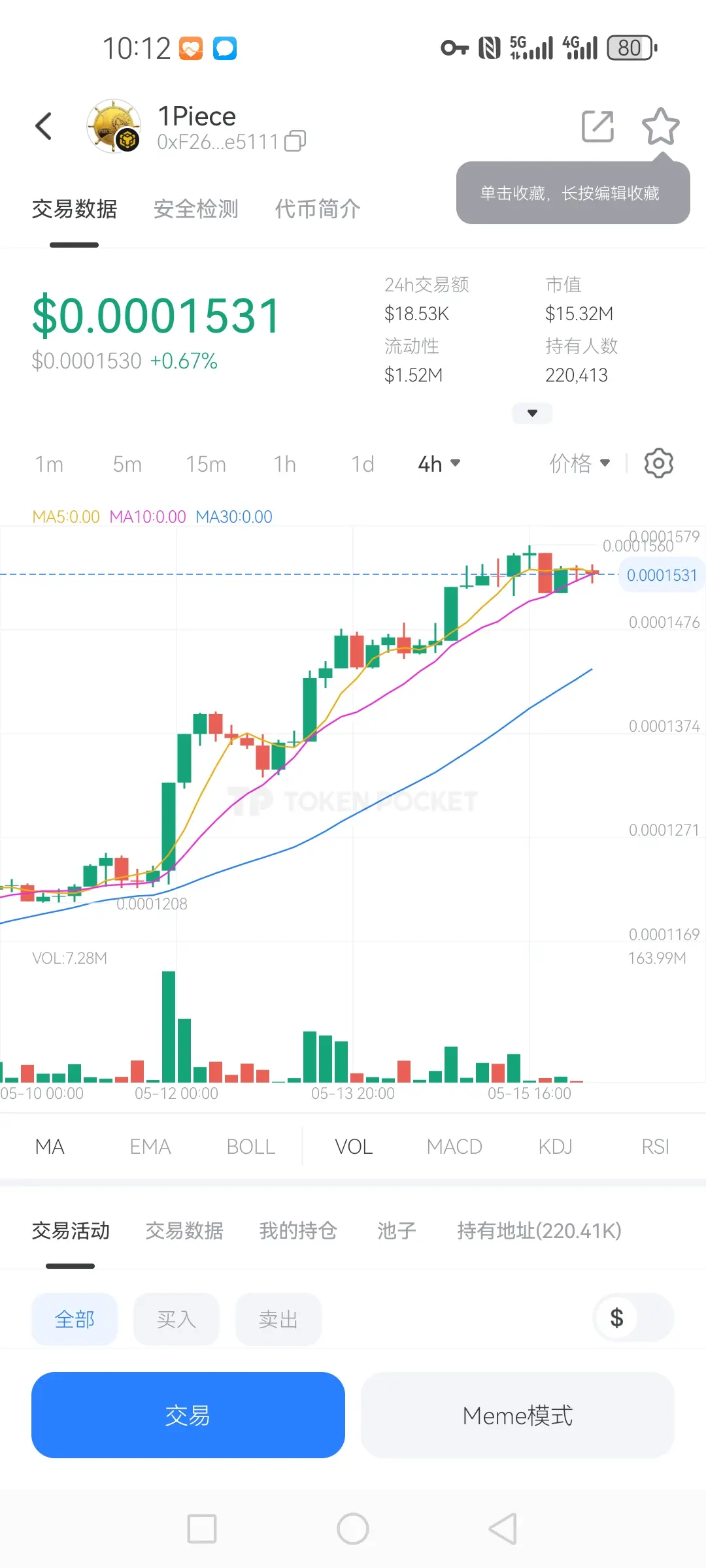The image size is (706, 1568).
Task: Tap MA10:0.00 legend label
Action: (148, 517)
